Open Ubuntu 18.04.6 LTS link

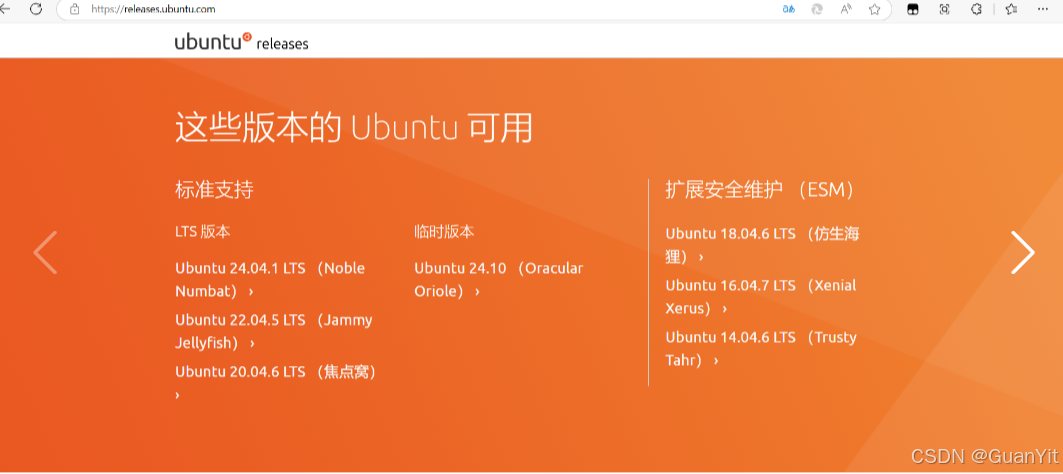(x=762, y=245)
